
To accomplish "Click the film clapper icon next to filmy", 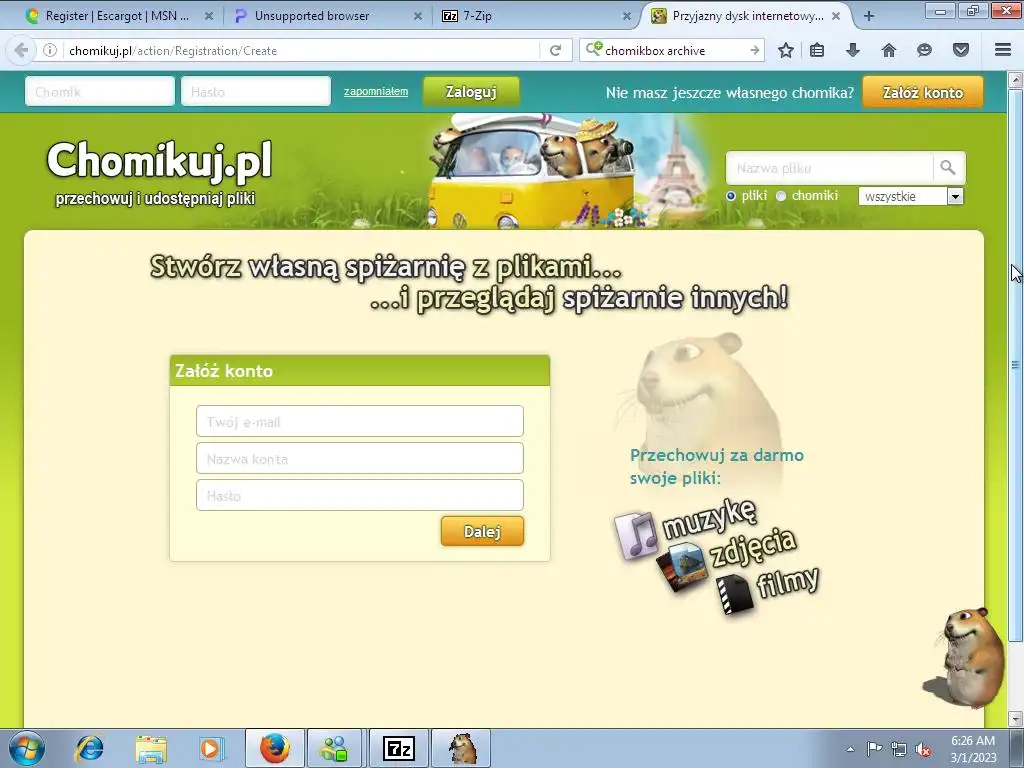I will [x=734, y=594].
